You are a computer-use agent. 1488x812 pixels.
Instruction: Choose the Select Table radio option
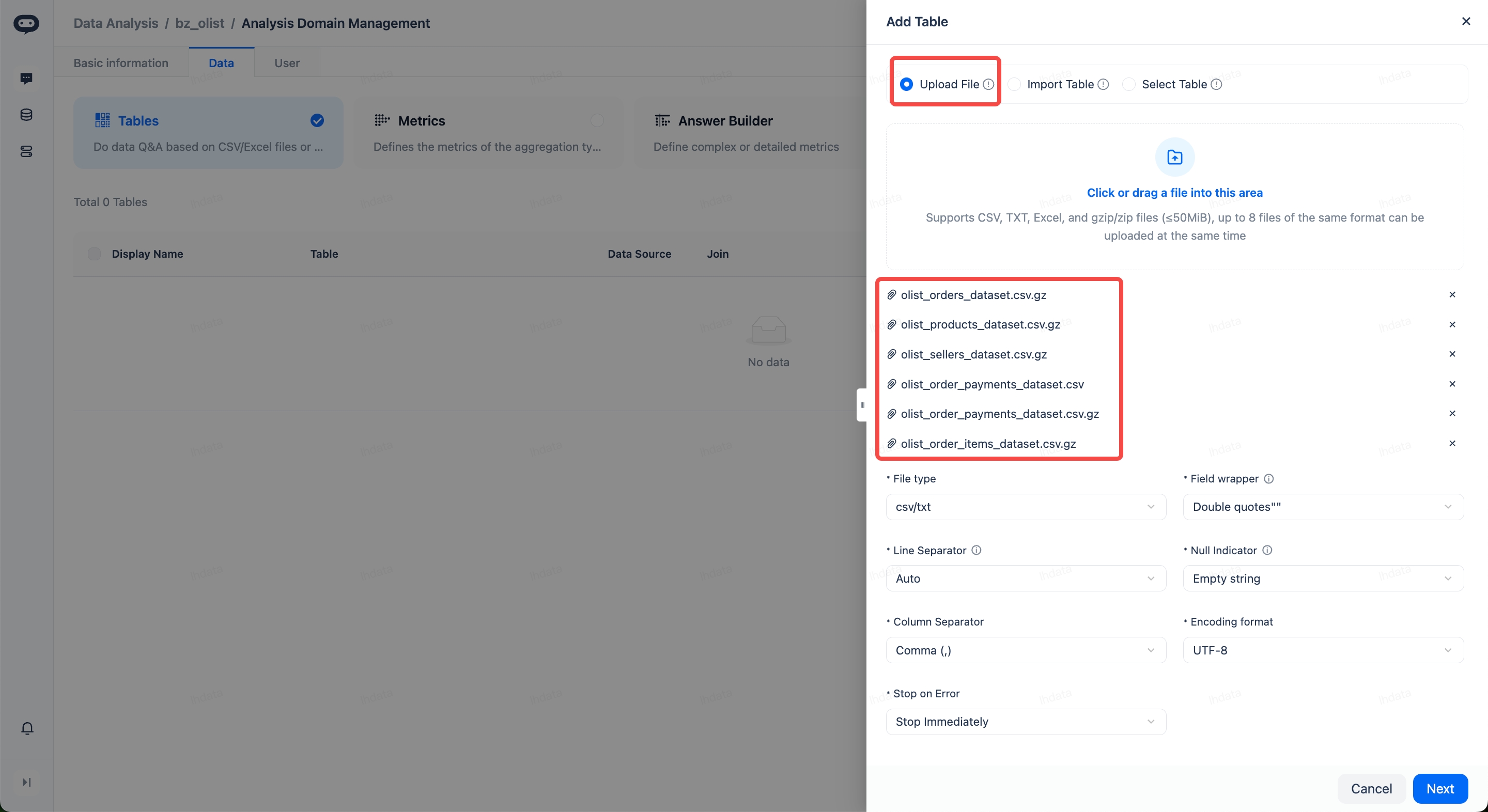[x=1128, y=84]
